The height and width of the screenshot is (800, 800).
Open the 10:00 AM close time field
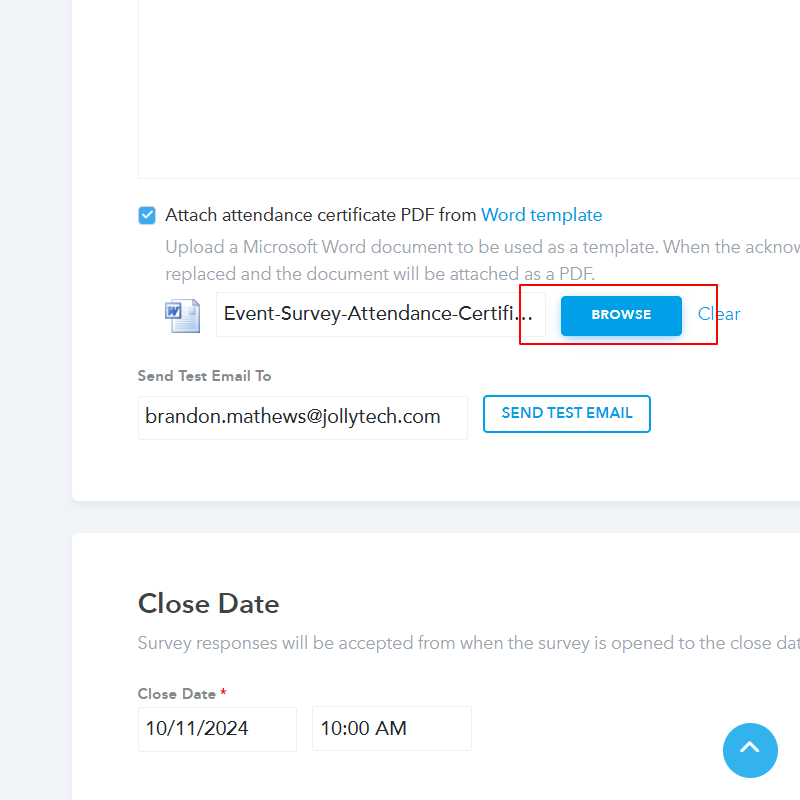(x=391, y=729)
